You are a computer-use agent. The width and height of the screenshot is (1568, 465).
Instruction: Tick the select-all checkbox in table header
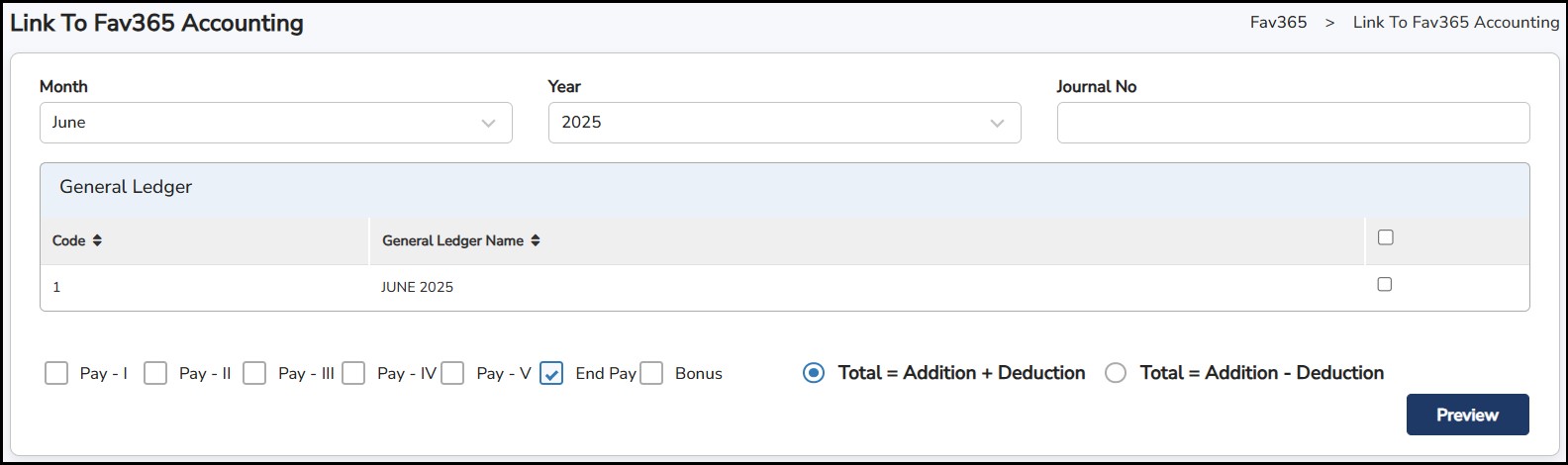click(1385, 237)
